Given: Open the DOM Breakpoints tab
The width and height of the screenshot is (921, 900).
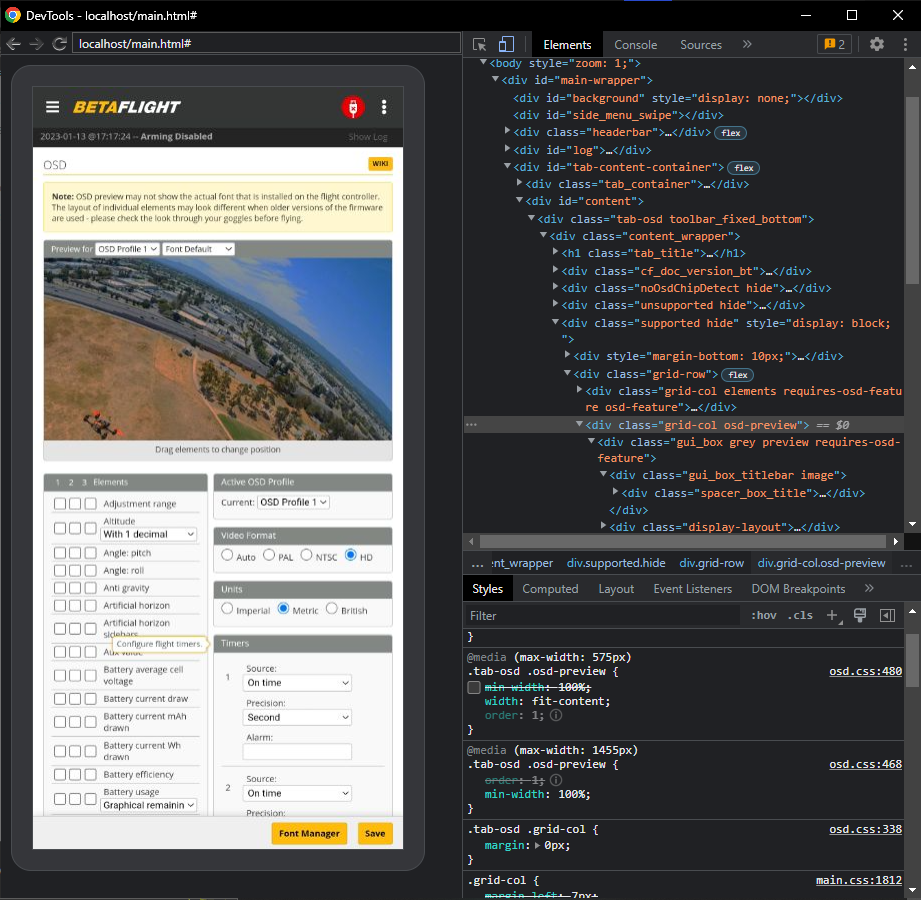Looking at the screenshot, I should coord(798,589).
